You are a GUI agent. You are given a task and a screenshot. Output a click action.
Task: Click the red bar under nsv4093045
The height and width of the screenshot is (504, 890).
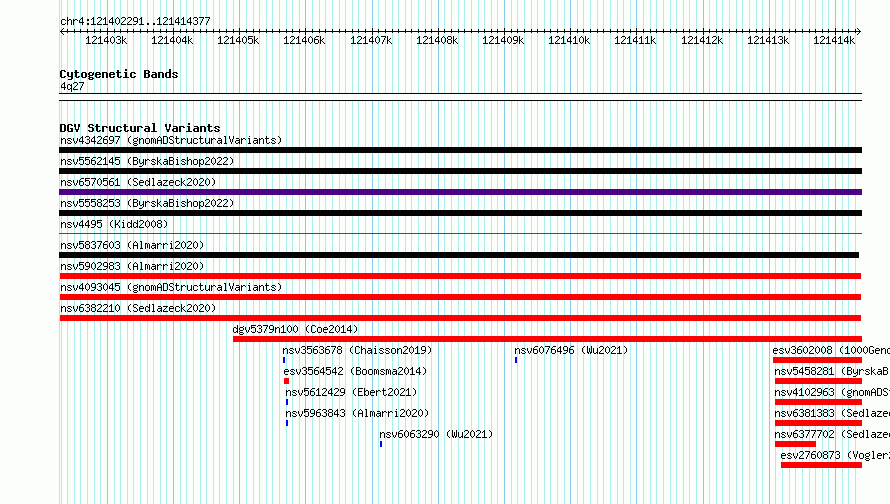pyautogui.click(x=460, y=297)
